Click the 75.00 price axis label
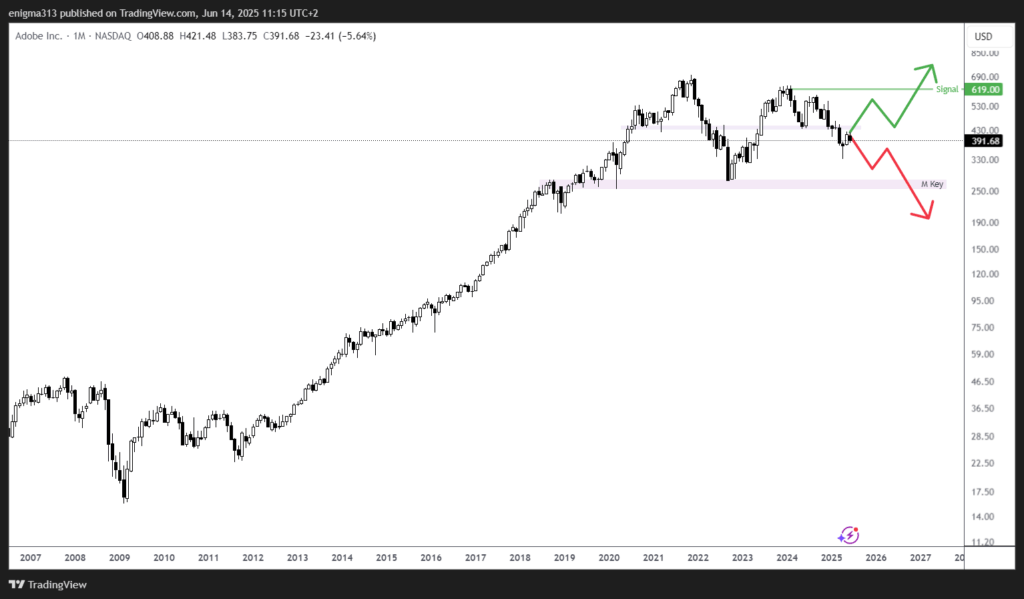1024x599 pixels. (x=983, y=328)
